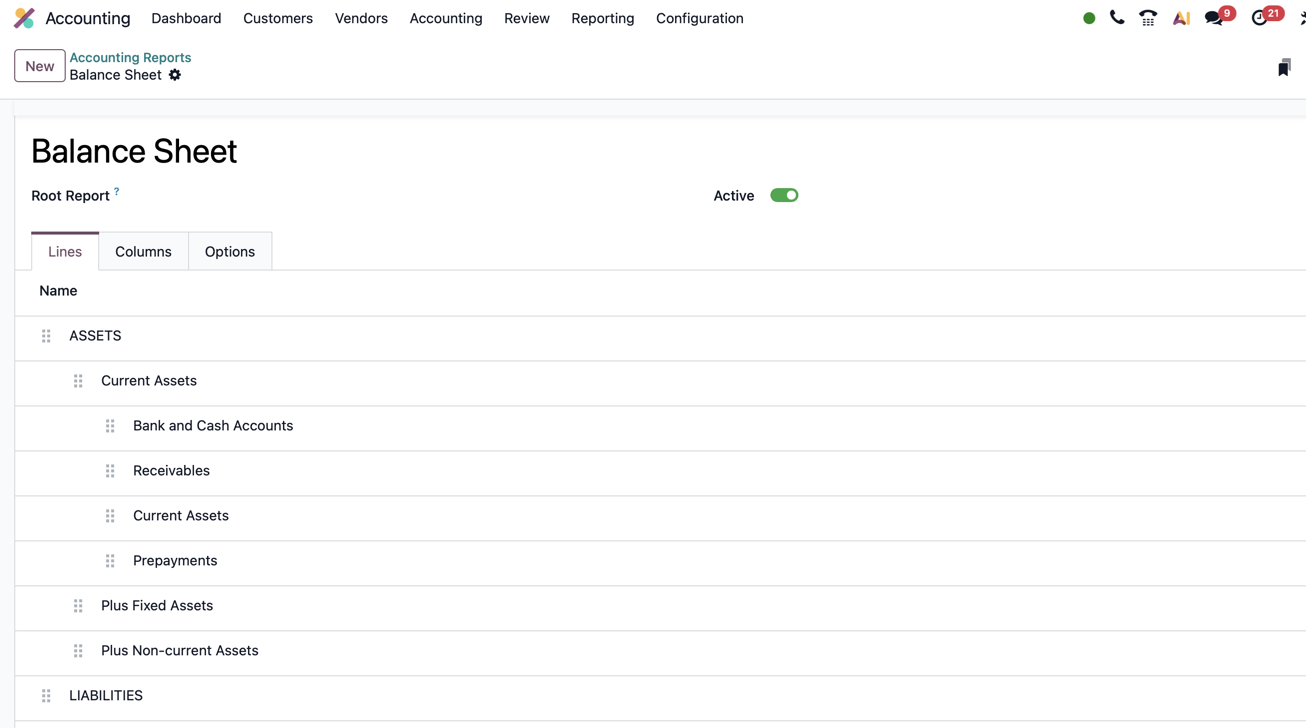Click the drag handle of ASSETS row
1307x728 pixels.
(46, 336)
